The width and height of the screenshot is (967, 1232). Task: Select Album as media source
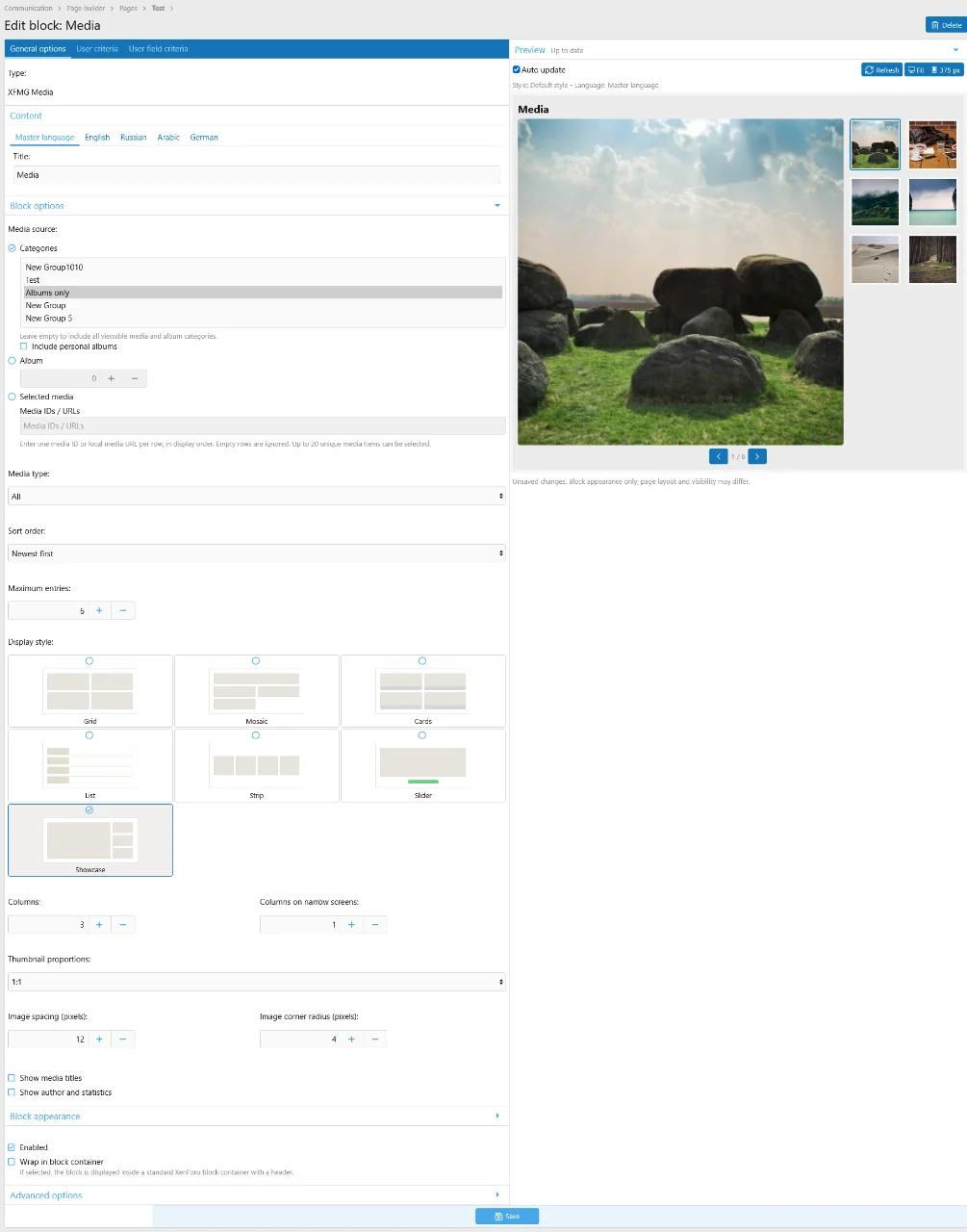(12, 361)
